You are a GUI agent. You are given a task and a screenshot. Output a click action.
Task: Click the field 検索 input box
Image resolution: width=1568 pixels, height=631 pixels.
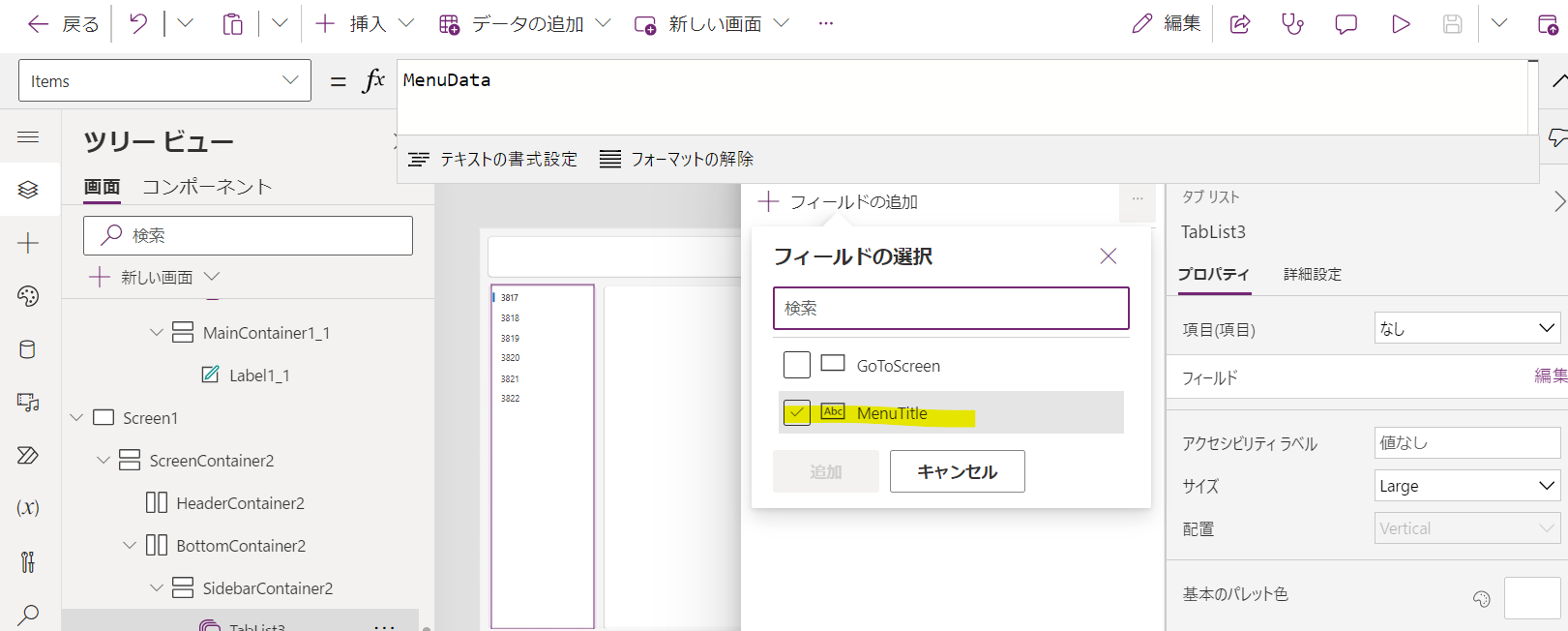951,308
